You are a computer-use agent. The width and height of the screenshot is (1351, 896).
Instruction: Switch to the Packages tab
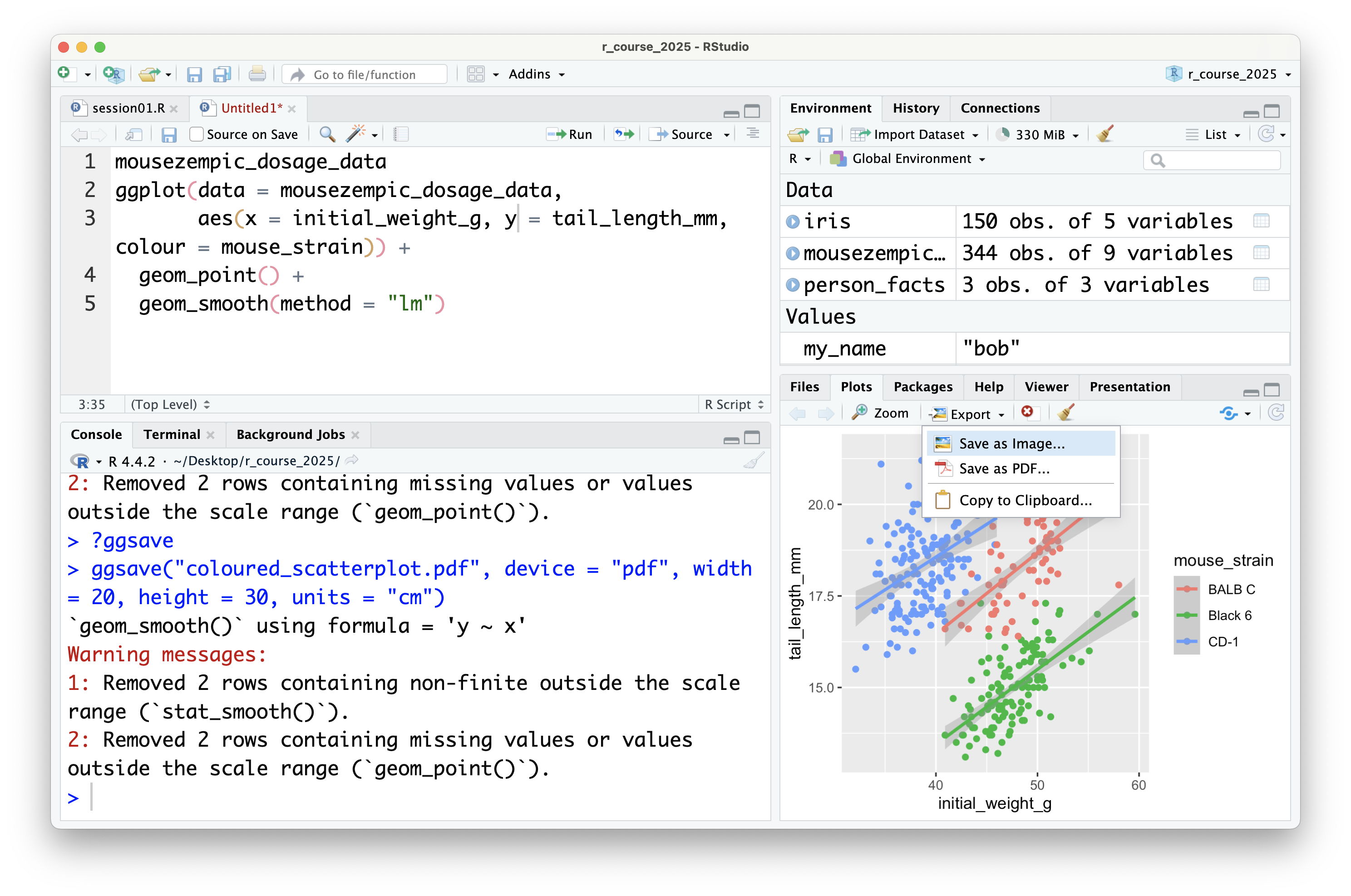point(923,387)
